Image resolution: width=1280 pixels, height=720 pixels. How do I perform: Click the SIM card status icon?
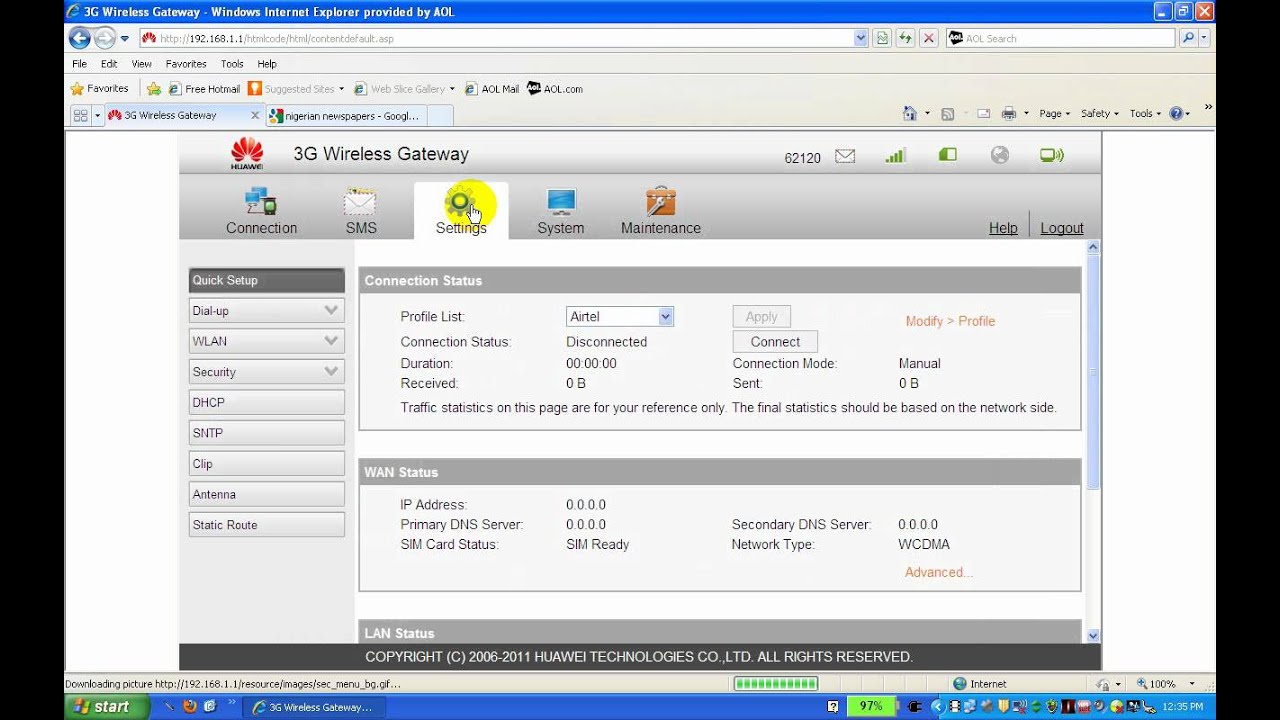click(947, 155)
